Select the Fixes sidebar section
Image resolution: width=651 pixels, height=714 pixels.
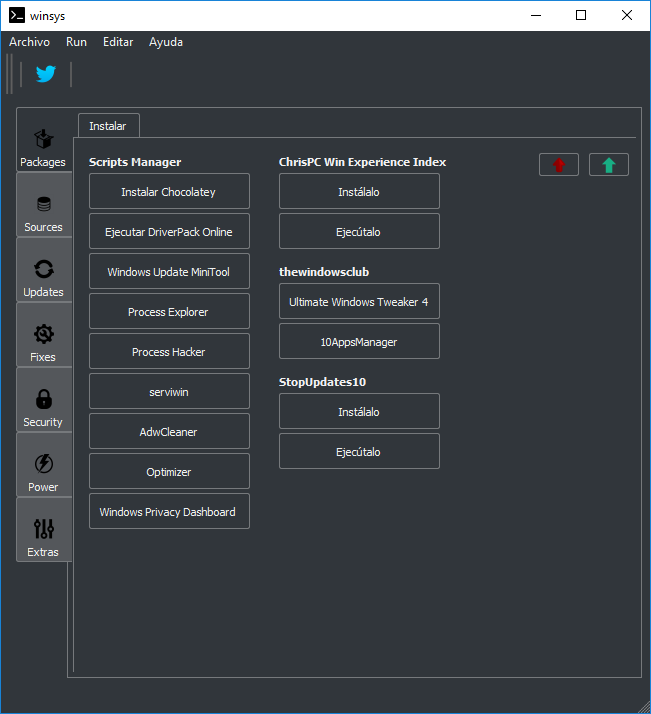click(43, 342)
